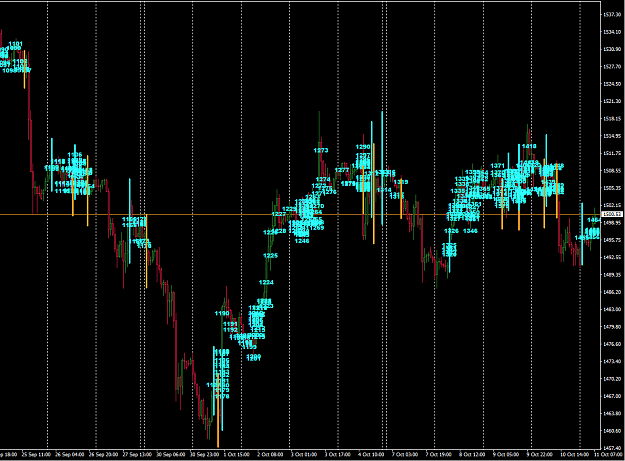The height and width of the screenshot is (461, 625).
Task: Select trade label 1246
Action: 302,241
